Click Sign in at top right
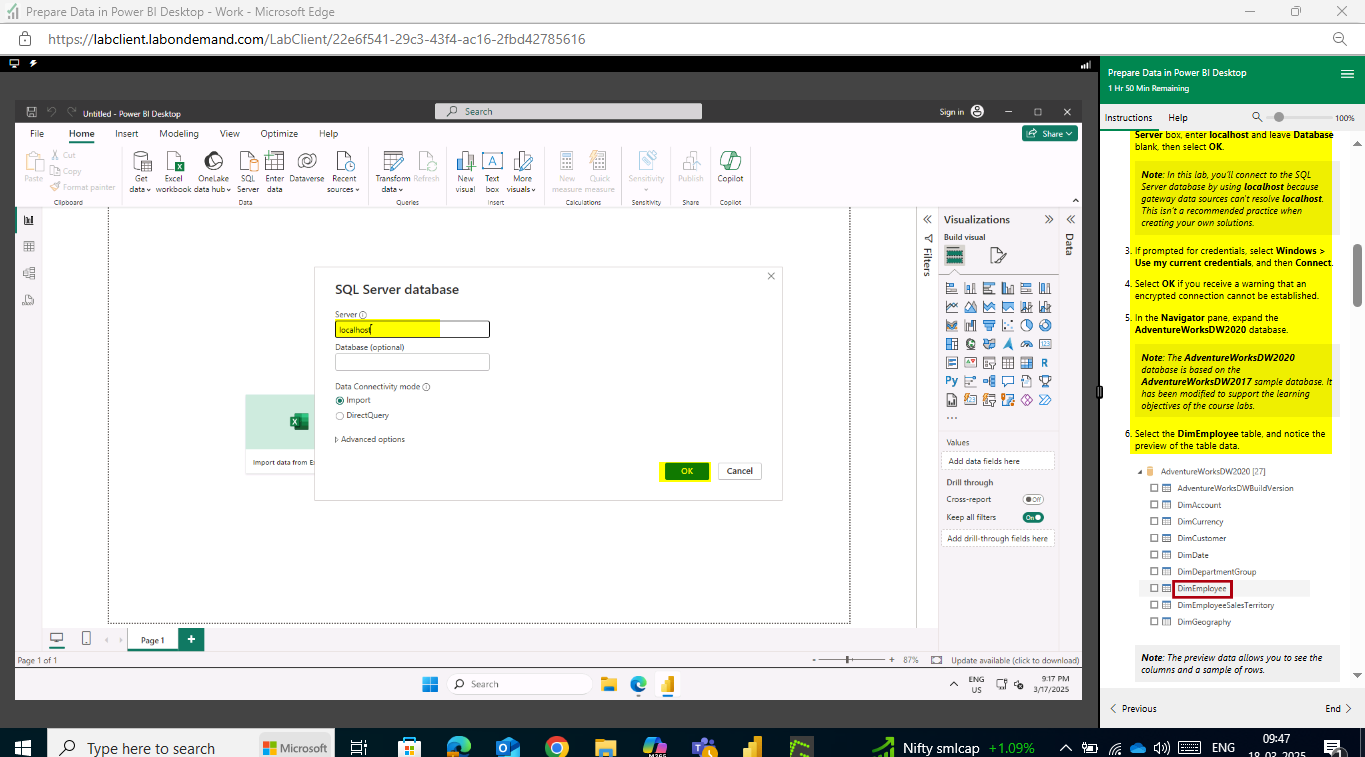 pyautogui.click(x=961, y=112)
